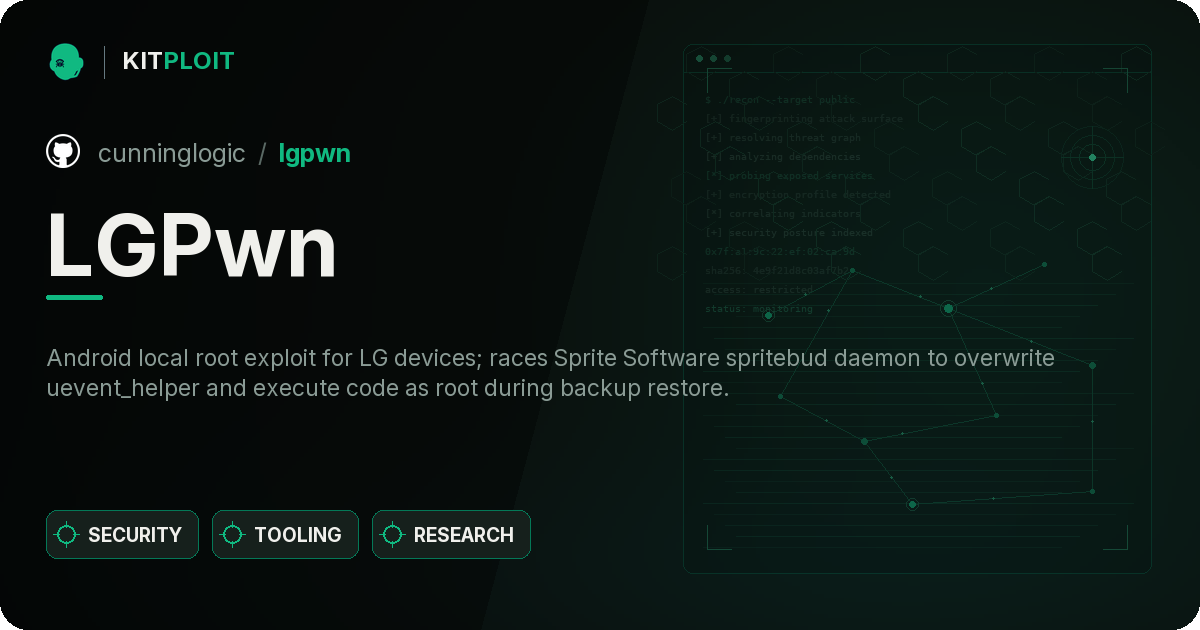The width and height of the screenshot is (1200, 630).
Task: Click the terminal line 'resolving threat graph'
Action: 782,138
